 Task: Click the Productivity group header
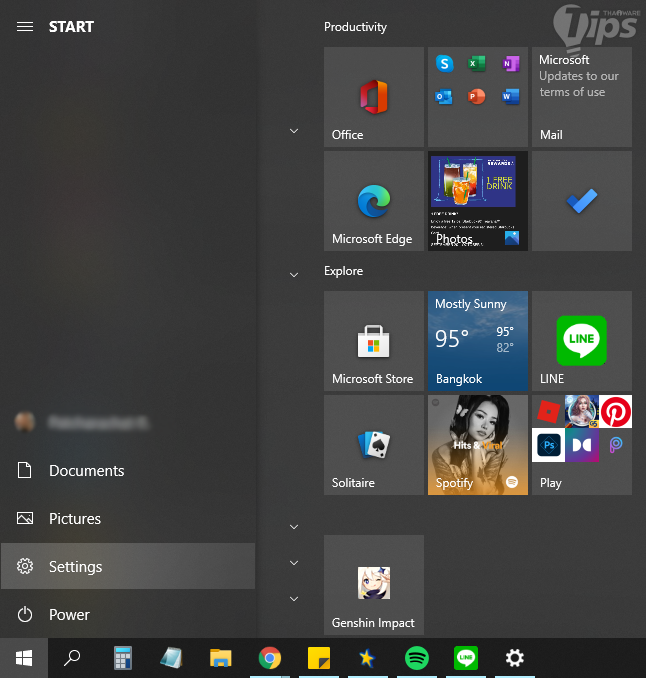tap(355, 27)
